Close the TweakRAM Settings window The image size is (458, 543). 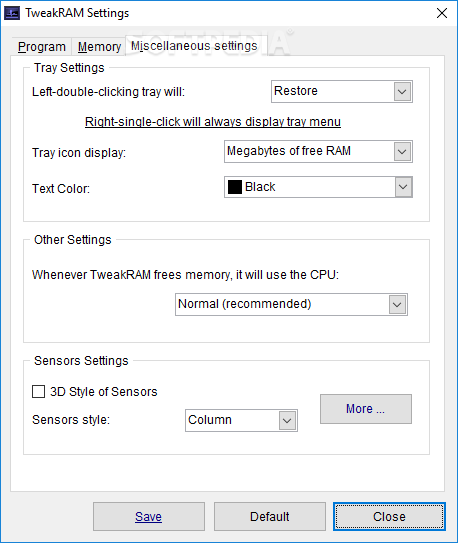coord(442,13)
